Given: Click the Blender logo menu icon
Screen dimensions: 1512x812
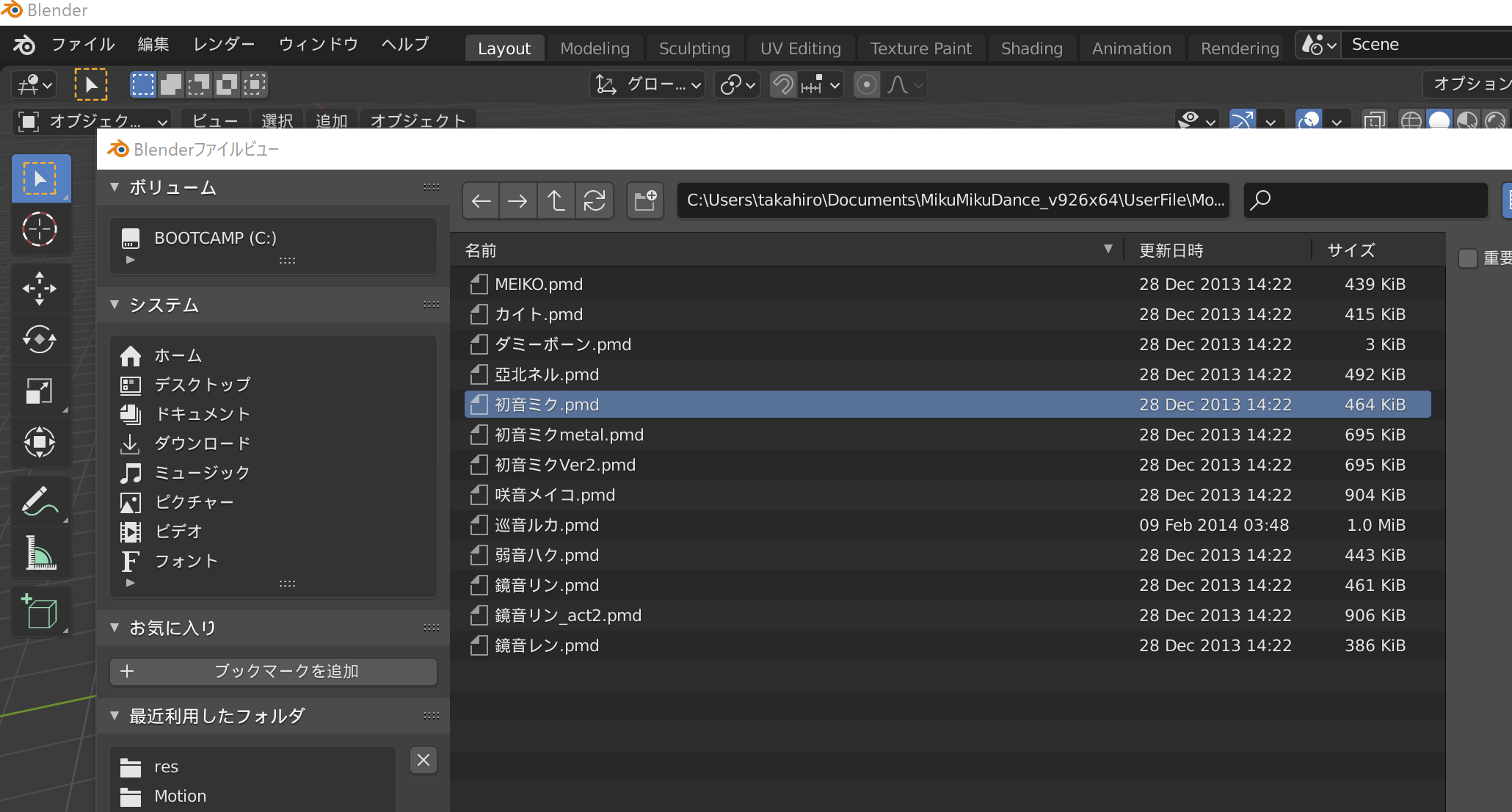Looking at the screenshot, I should click(23, 45).
